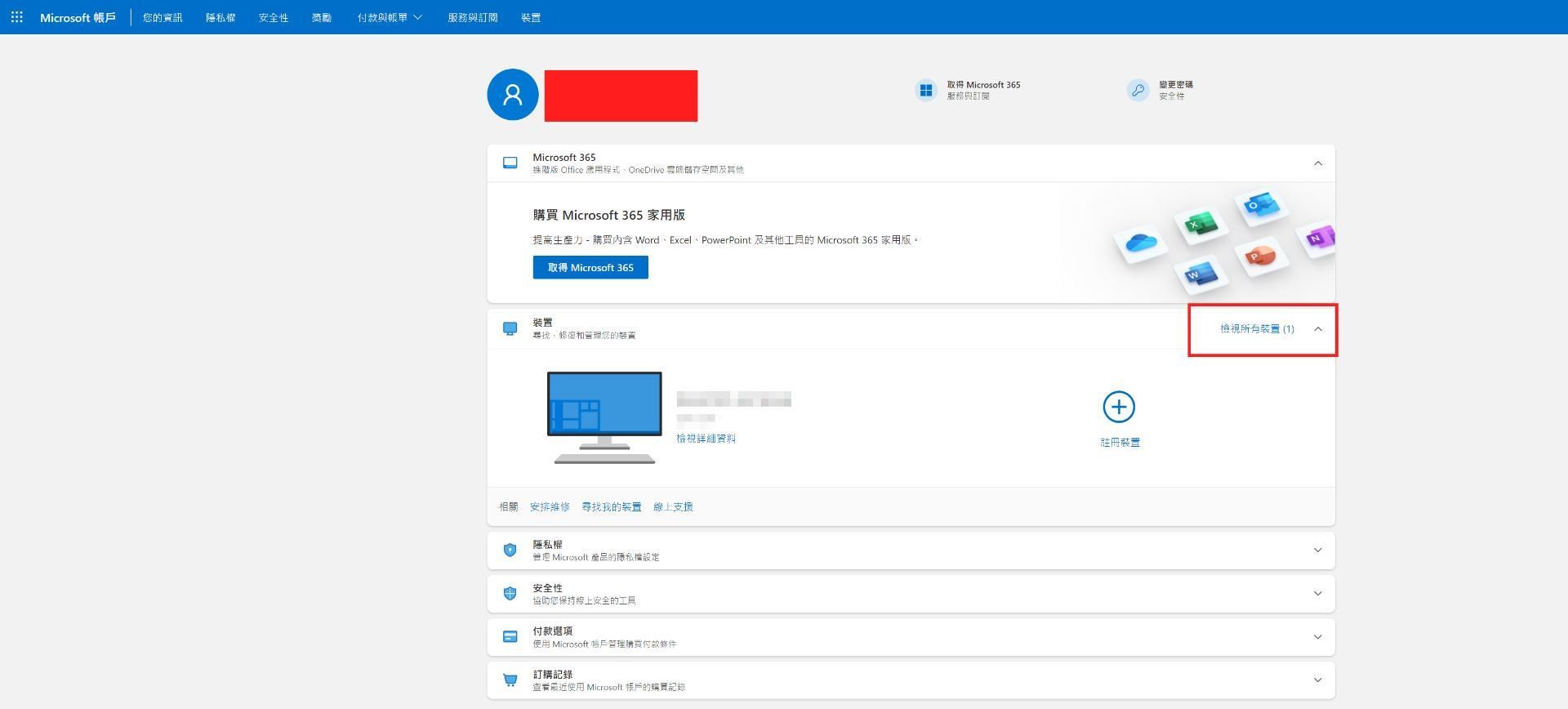1568x709 pixels.
Task: Click the 訂購記錄 shopping cart icon
Action: coord(510,680)
